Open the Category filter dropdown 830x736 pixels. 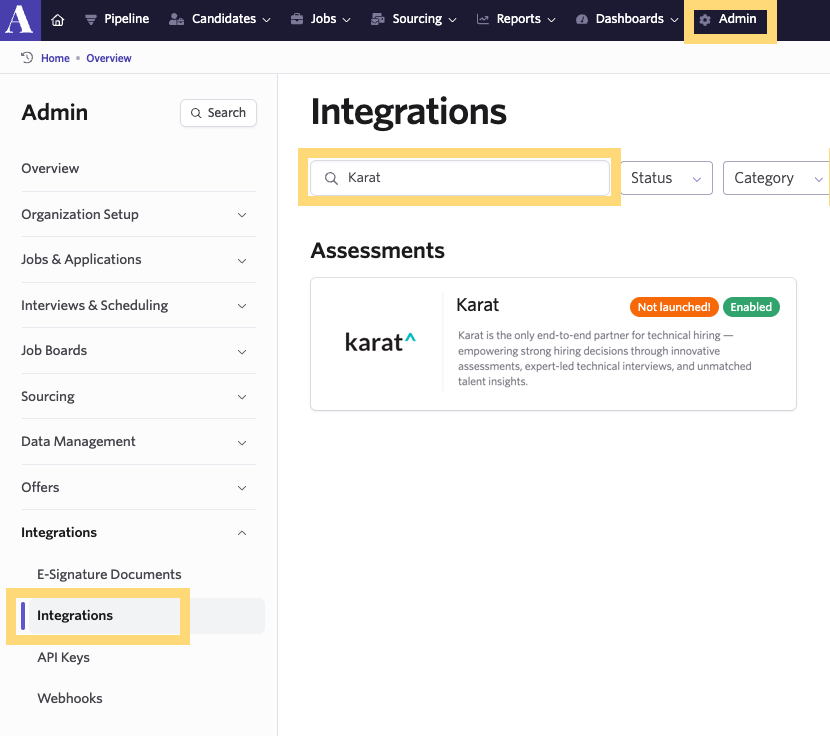776,178
